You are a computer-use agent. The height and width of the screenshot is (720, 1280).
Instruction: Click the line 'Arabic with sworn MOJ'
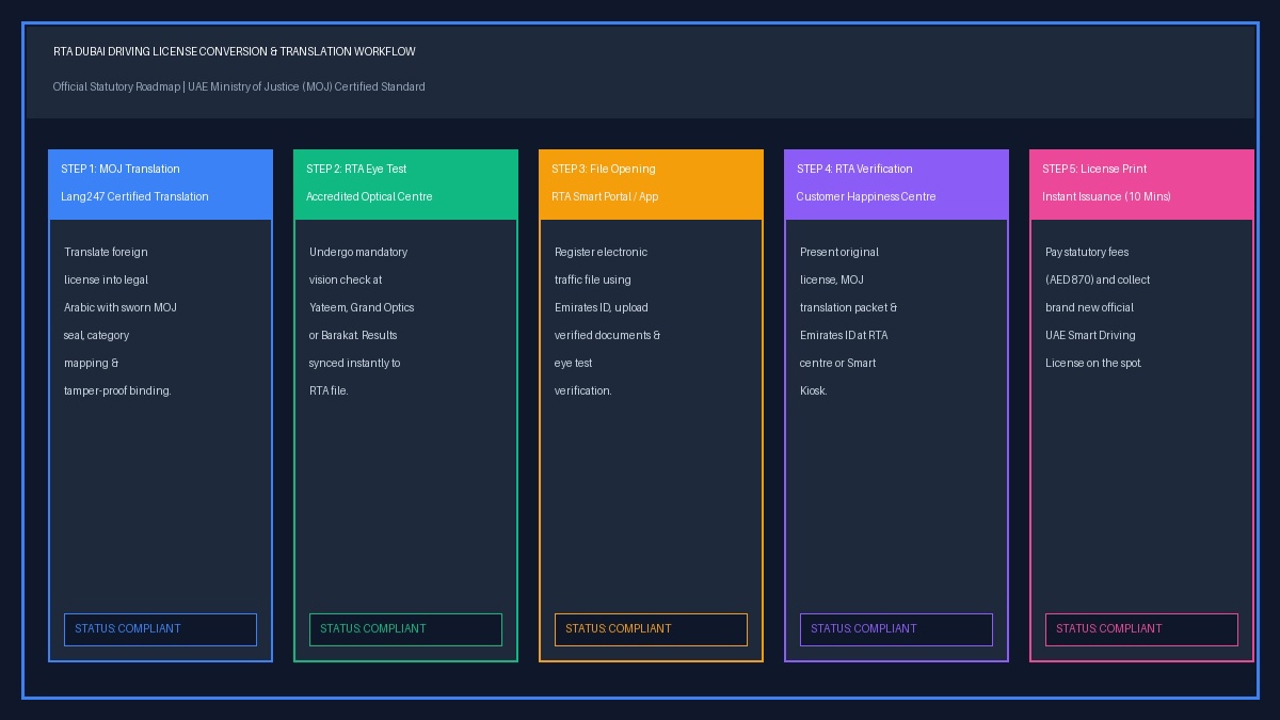[120, 308]
